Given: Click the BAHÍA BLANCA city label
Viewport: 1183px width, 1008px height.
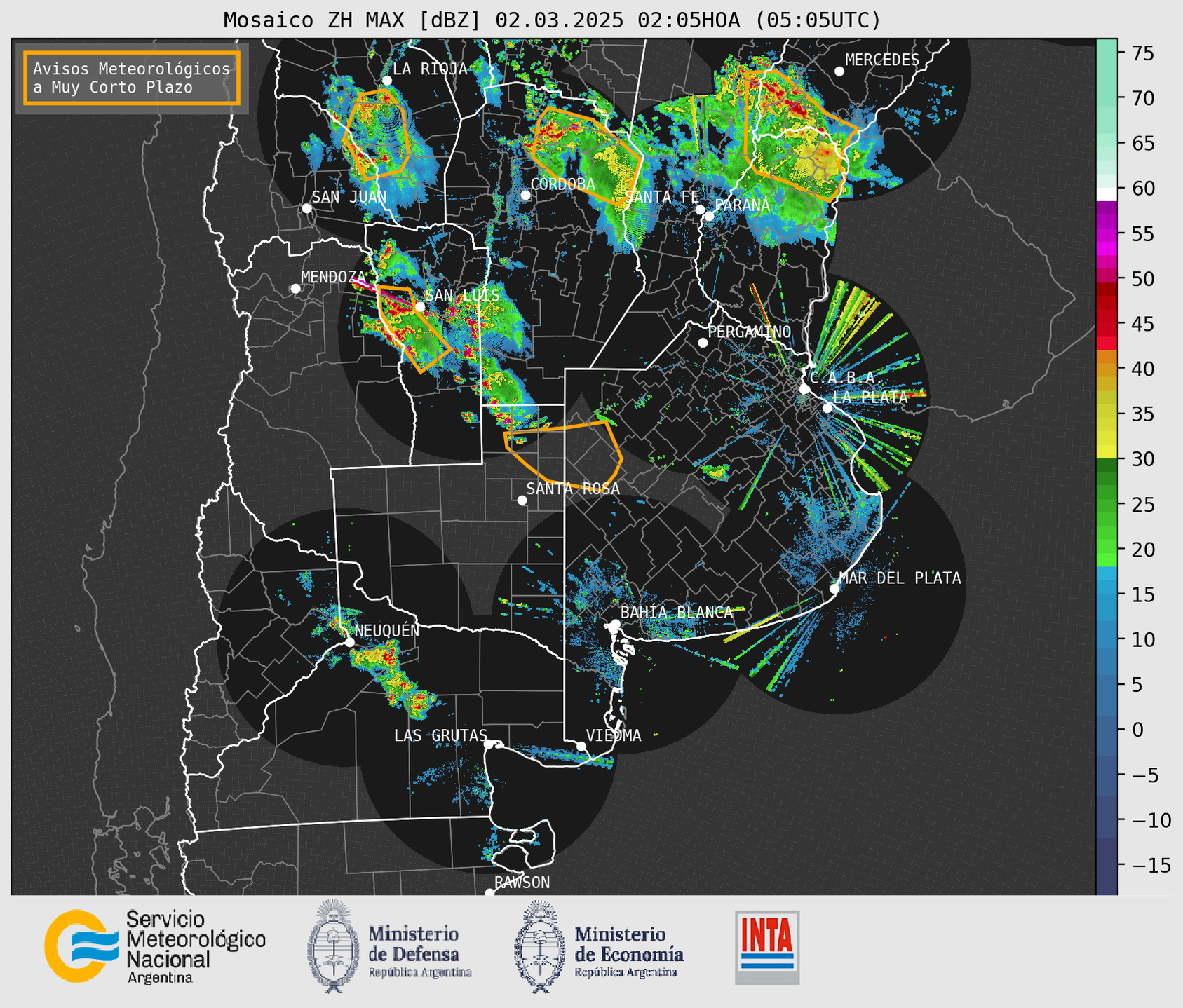Looking at the screenshot, I should tap(677, 613).
